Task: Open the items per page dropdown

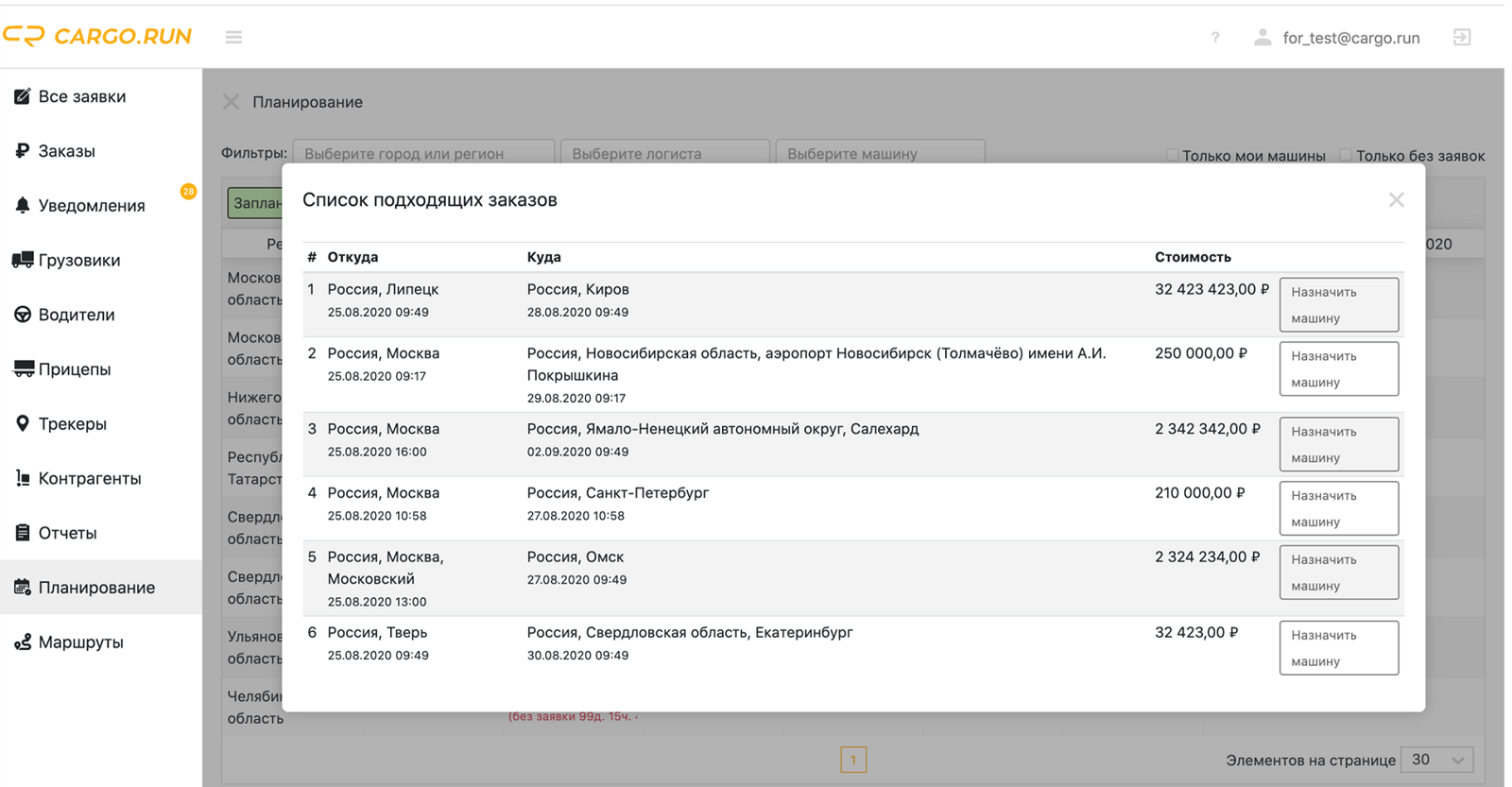Action: pos(1436,760)
